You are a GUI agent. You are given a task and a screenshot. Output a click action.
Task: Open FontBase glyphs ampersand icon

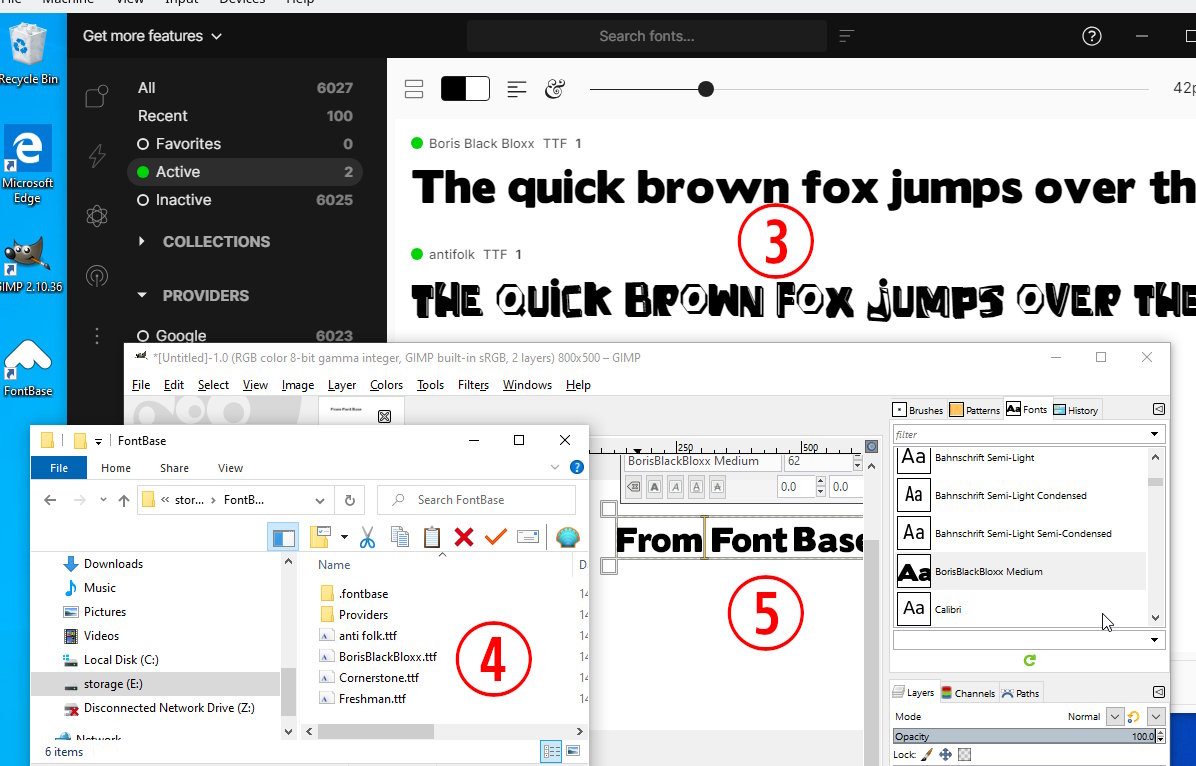555,89
